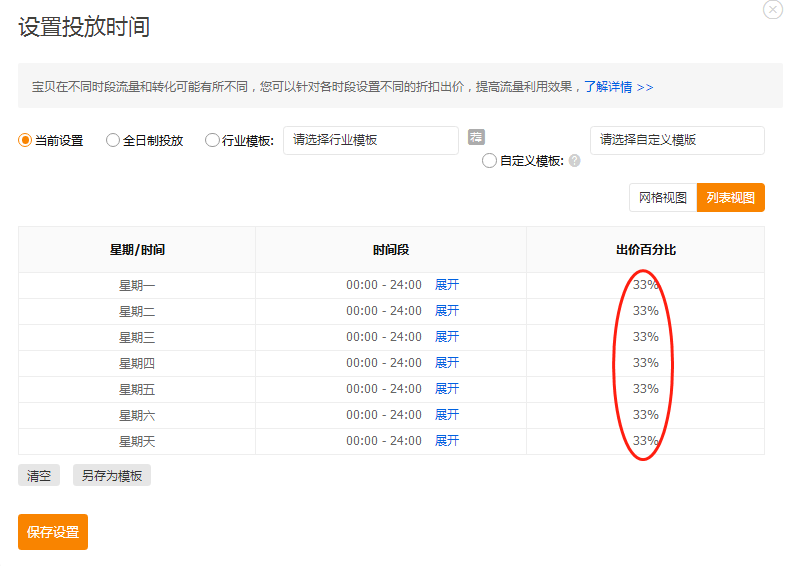794x566 pixels.
Task: Expand the 星期三 time period row
Action: (x=447, y=337)
